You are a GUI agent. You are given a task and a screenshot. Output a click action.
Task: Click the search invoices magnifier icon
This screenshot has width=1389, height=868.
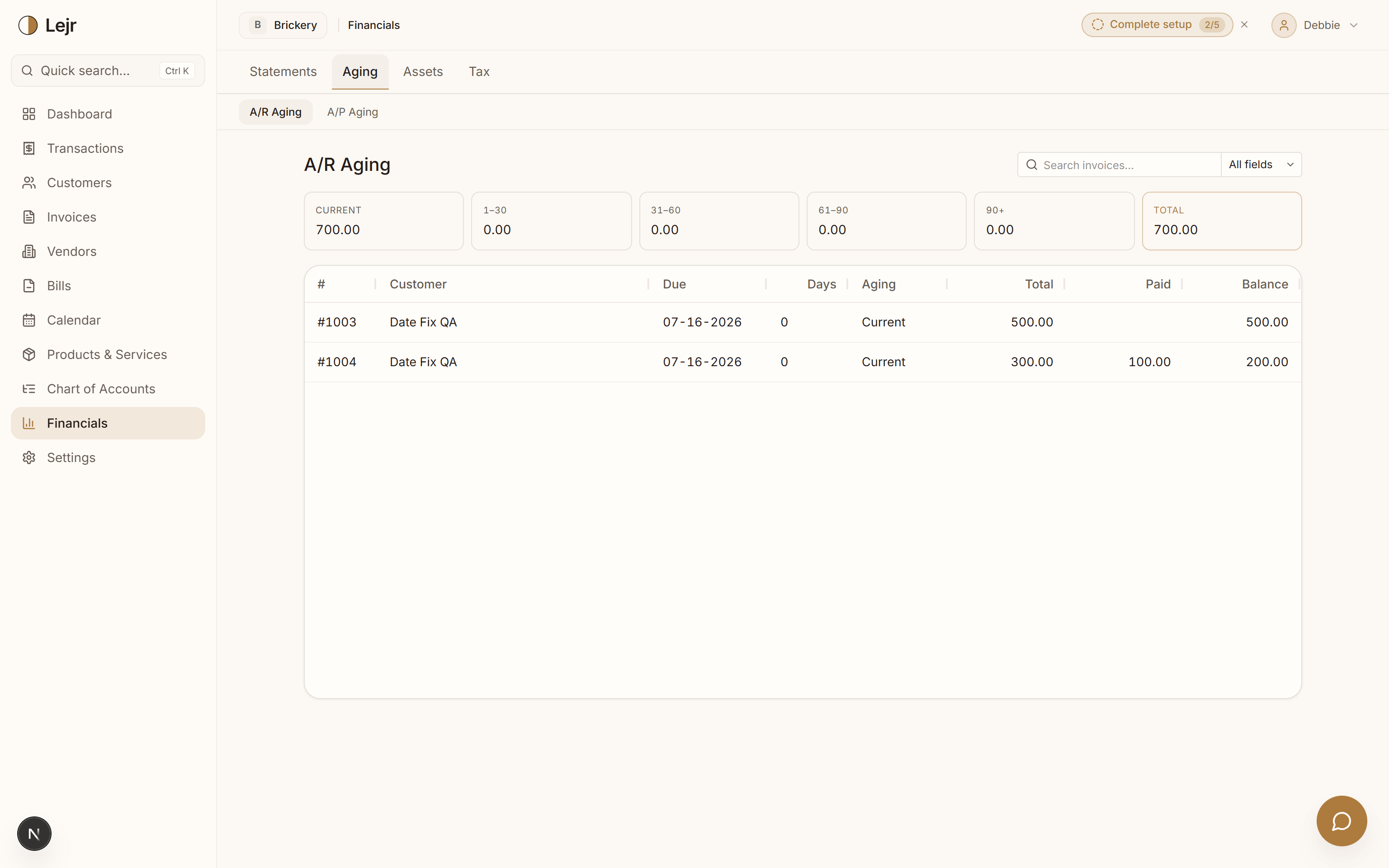click(1031, 165)
